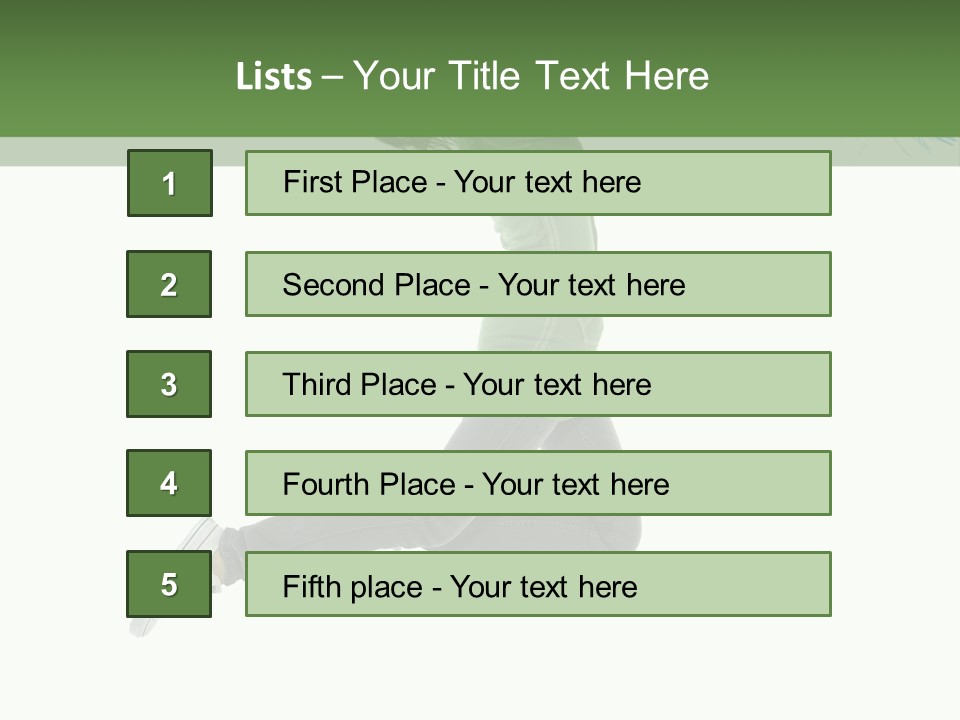Select the First Place text box
Image resolution: width=960 pixels, height=720 pixels.
(x=538, y=183)
